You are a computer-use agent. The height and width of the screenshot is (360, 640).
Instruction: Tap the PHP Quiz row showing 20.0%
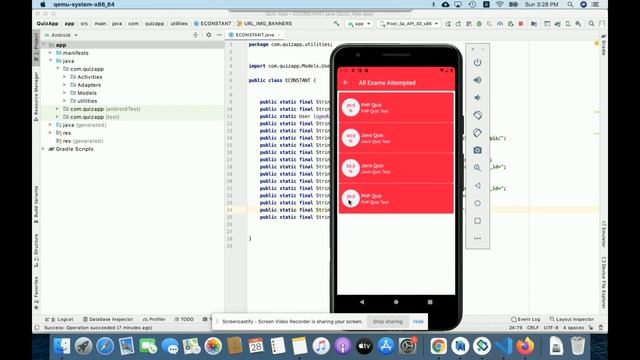396,108
